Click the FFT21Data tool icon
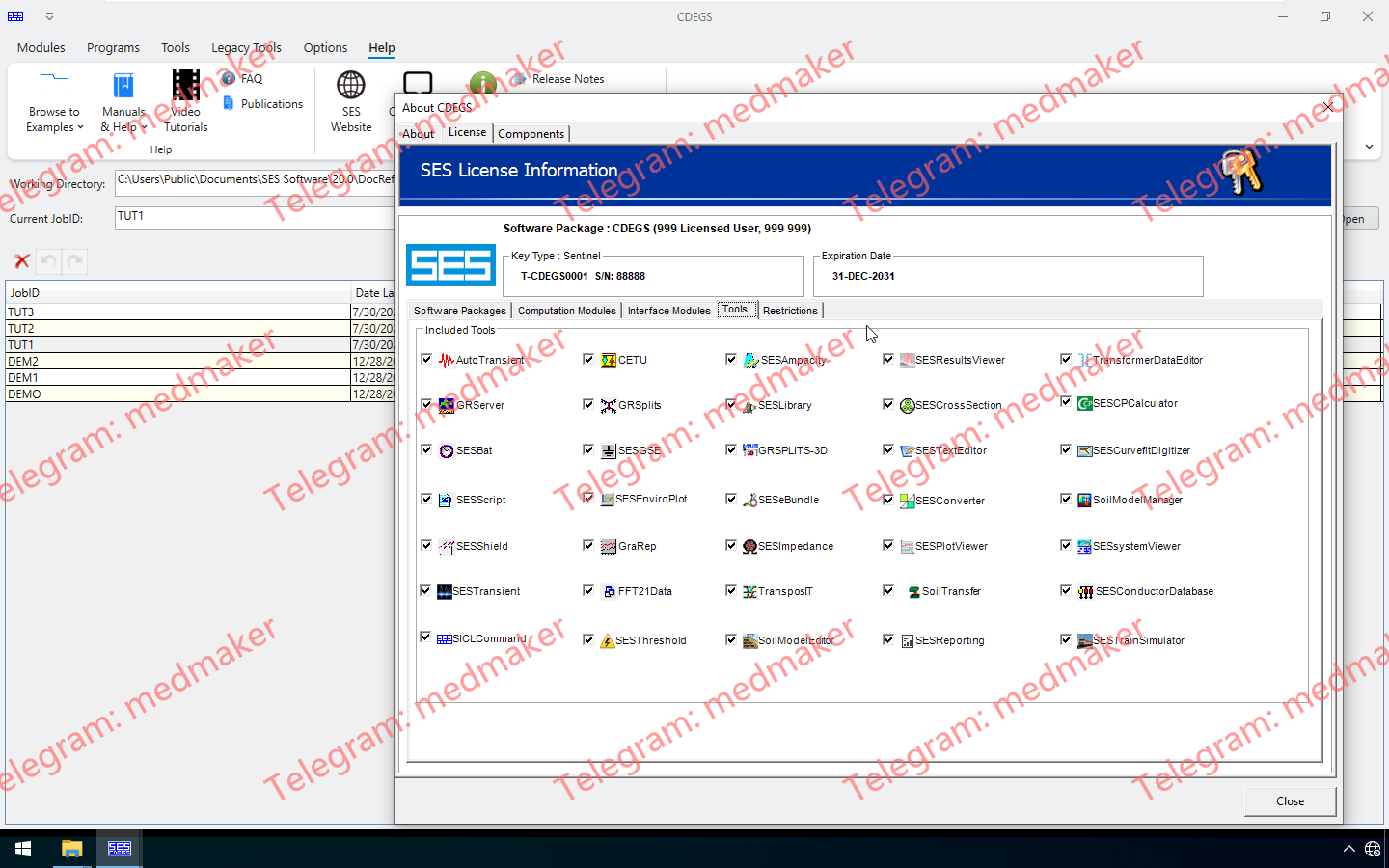This screenshot has height=868, width=1389. tap(608, 592)
